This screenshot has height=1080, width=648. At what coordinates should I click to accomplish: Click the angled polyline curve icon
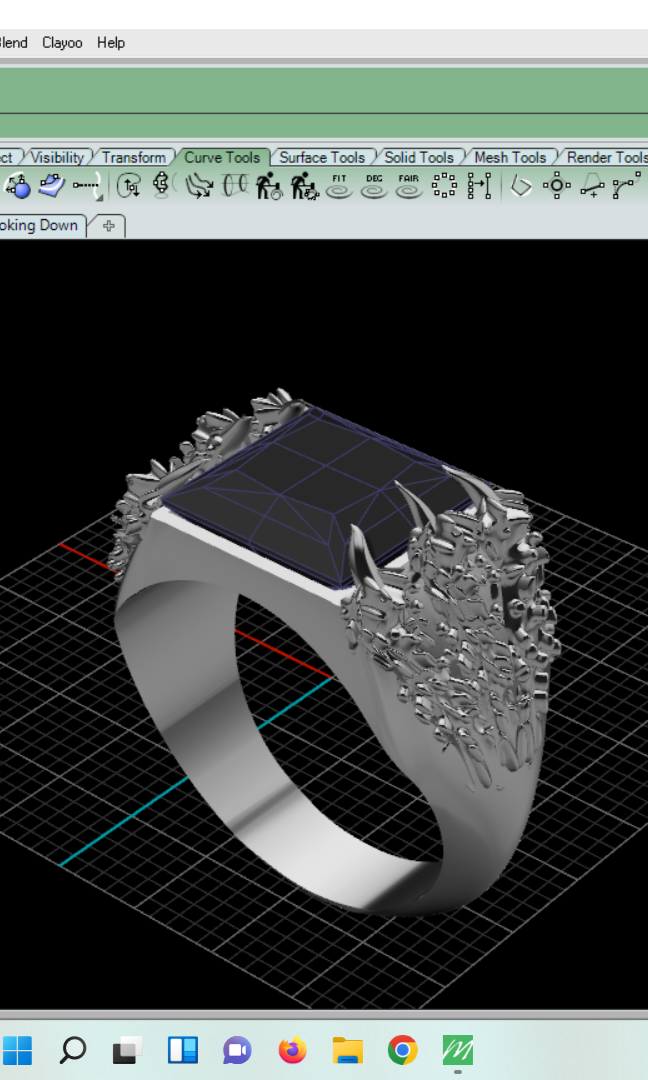(521, 185)
